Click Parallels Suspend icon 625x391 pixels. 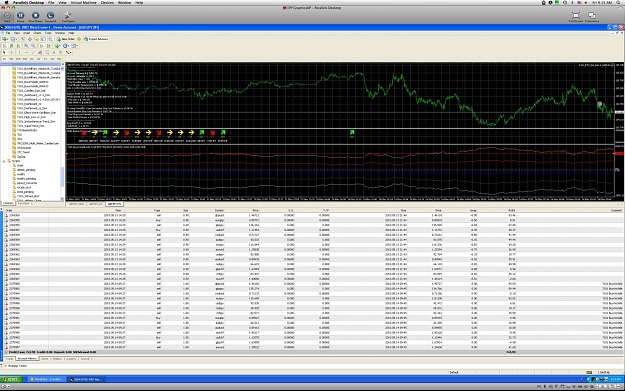[x=50, y=16]
